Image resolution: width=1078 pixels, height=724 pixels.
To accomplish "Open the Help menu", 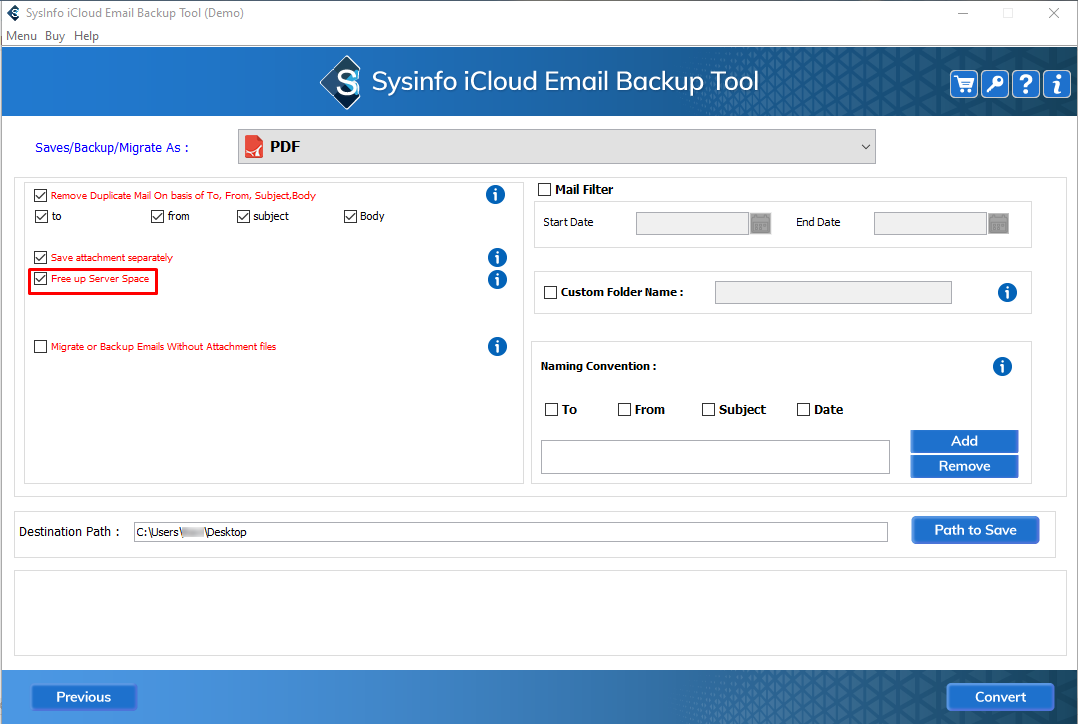I will [87, 36].
